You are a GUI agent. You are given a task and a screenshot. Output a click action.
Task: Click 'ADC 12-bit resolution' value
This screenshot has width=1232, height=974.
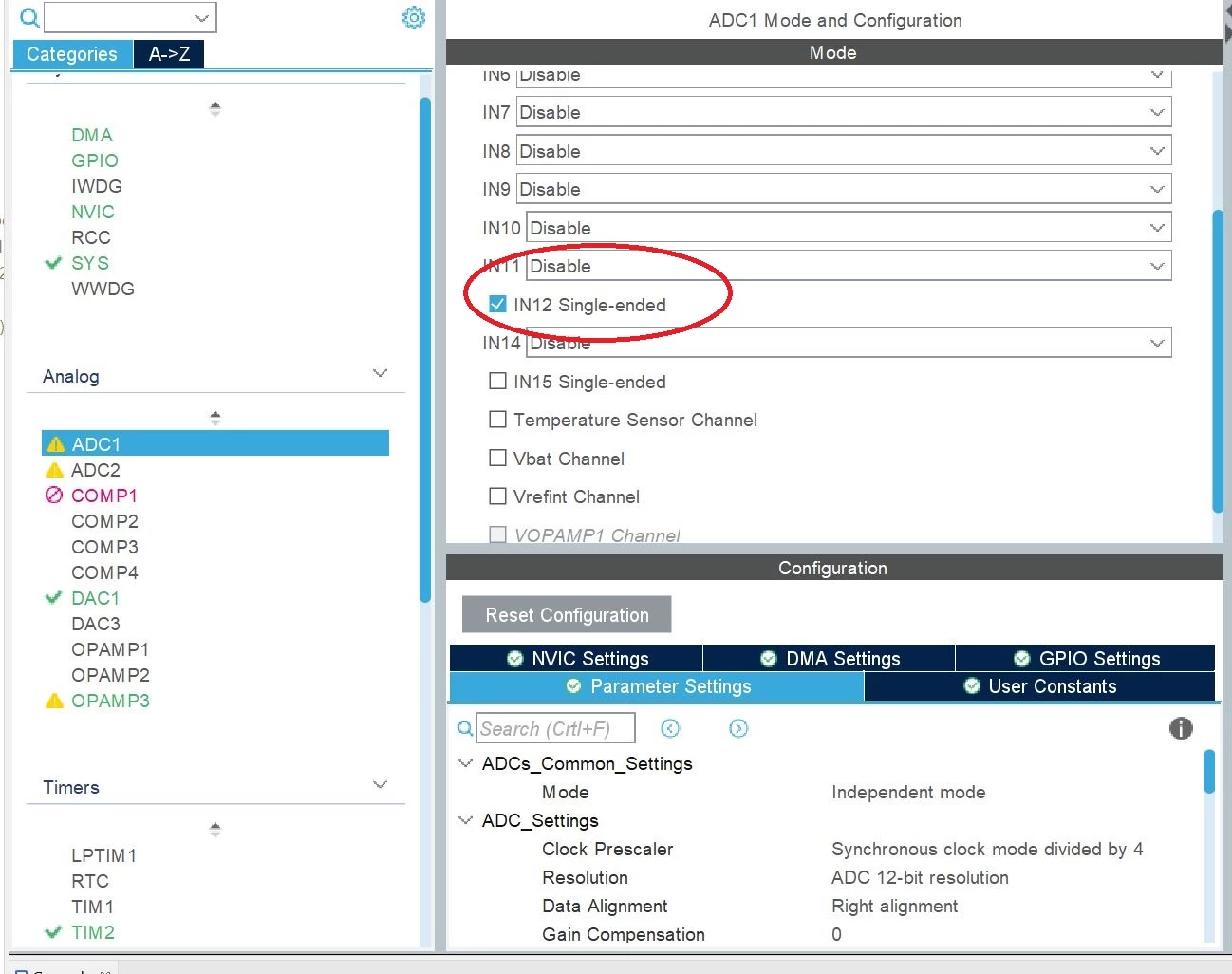point(920,877)
